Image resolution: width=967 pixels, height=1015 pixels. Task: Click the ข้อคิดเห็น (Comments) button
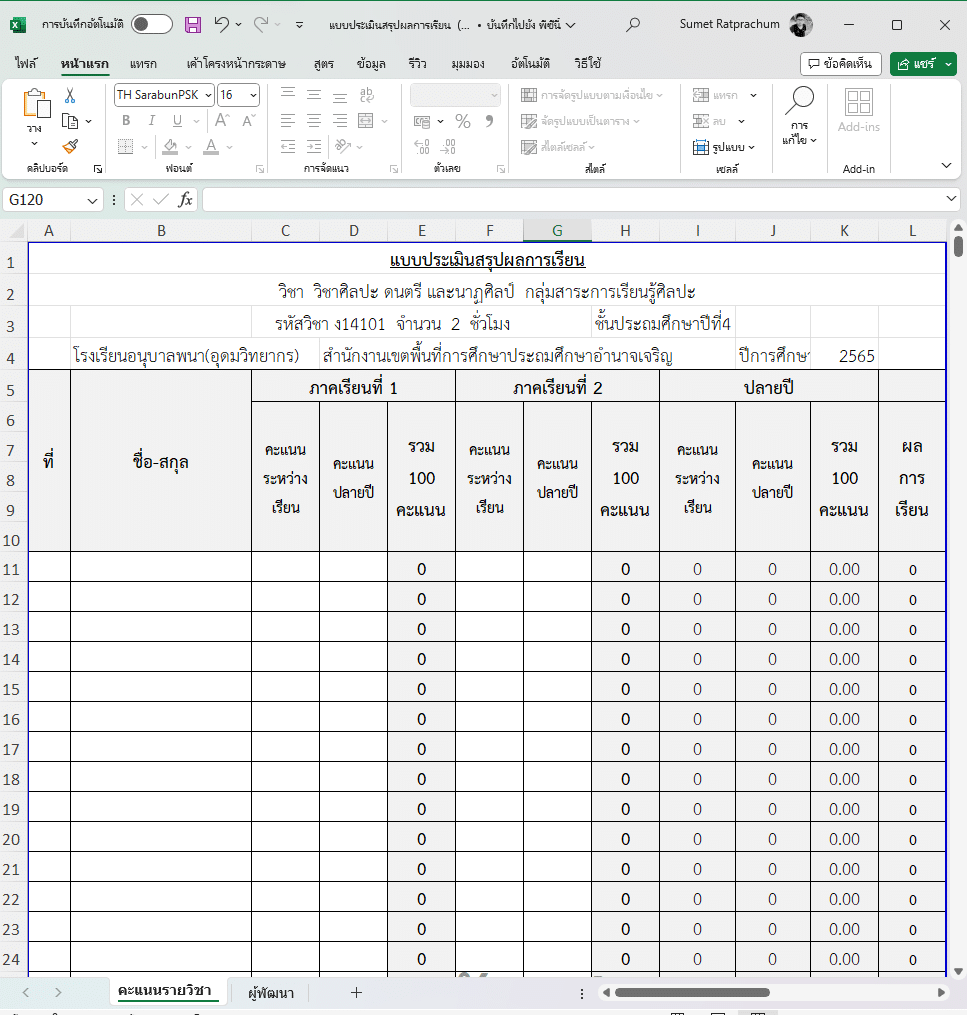(x=840, y=63)
